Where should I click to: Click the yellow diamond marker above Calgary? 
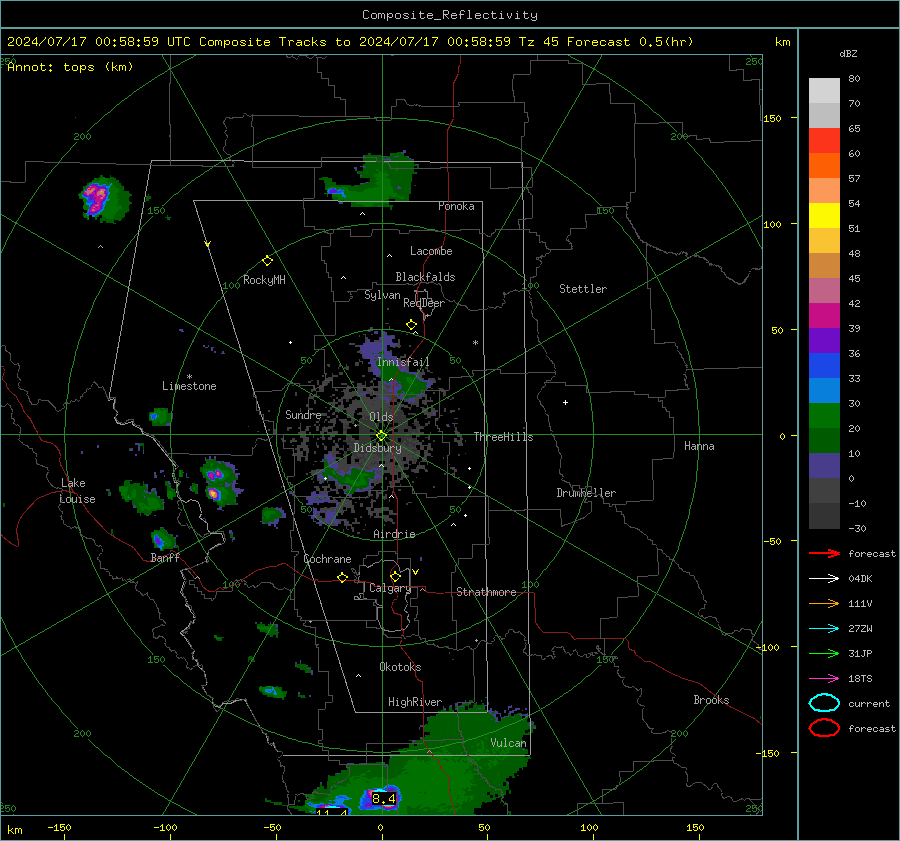click(x=395, y=576)
